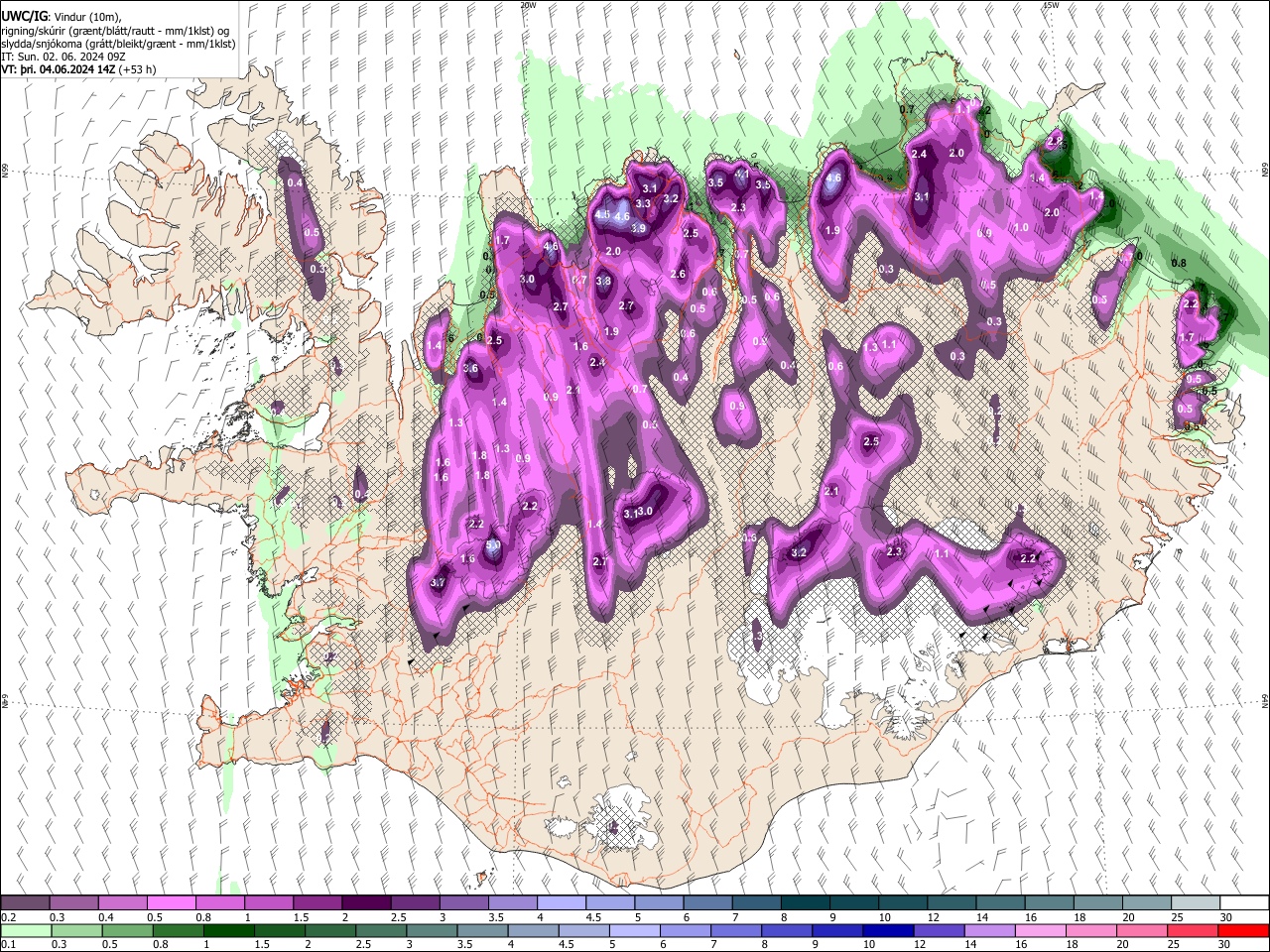The width and height of the screenshot is (1270, 952).
Task: Click the 'rigning/skúrir' legend description line
Action: [x=115, y=30]
